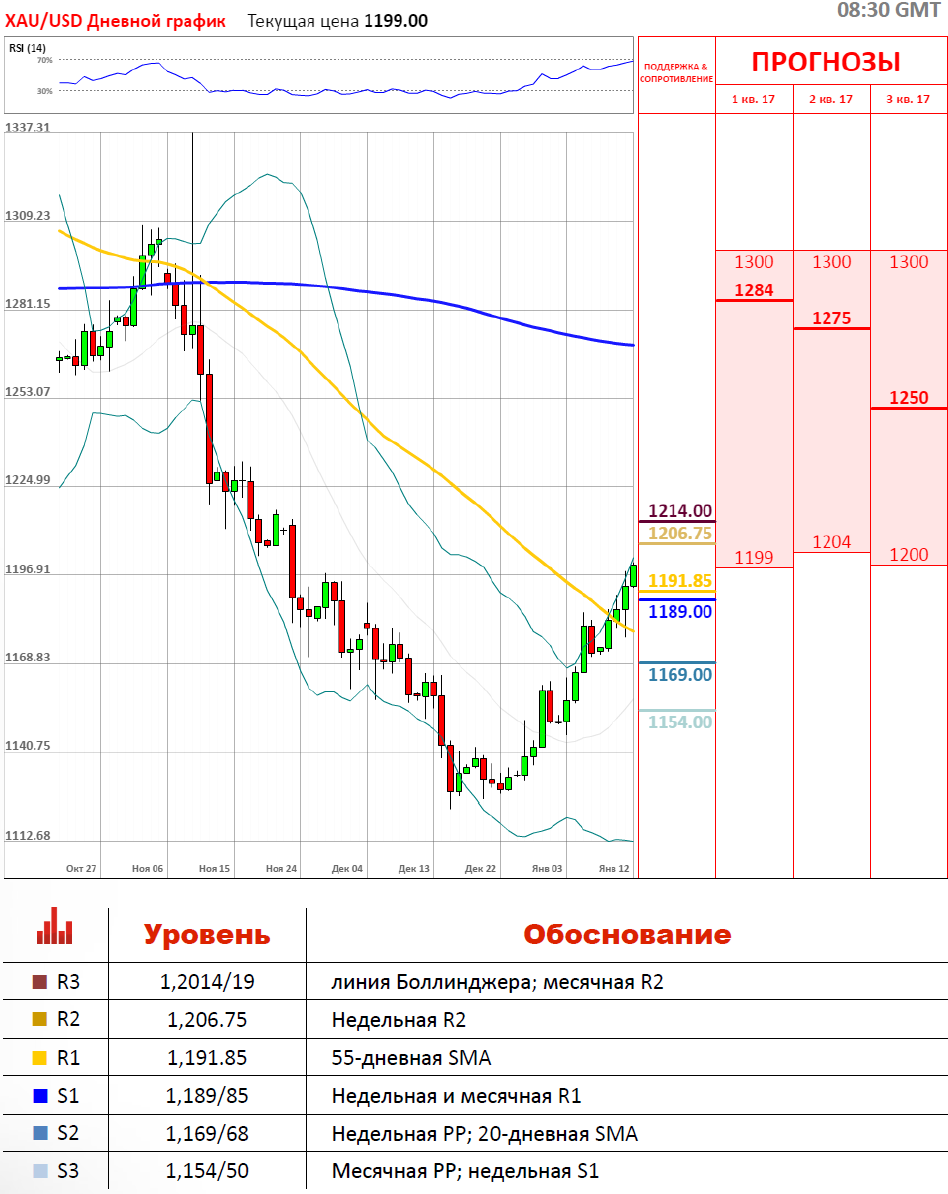Select the Обоснование table column header
The height and width of the screenshot is (1194, 948).
click(627, 935)
